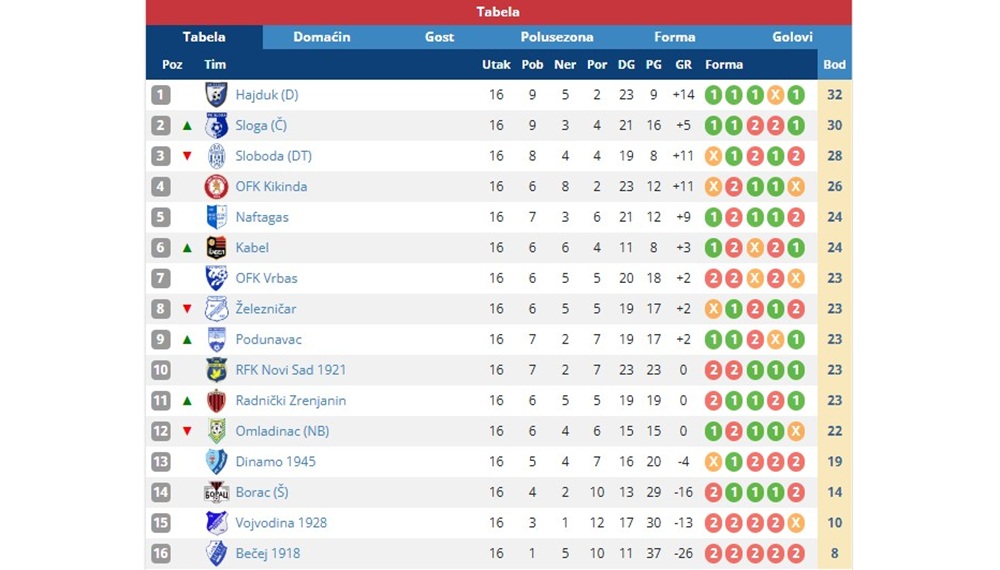Click the Borac (Š) club logo
The height and width of the screenshot is (570, 1000).
[216, 492]
